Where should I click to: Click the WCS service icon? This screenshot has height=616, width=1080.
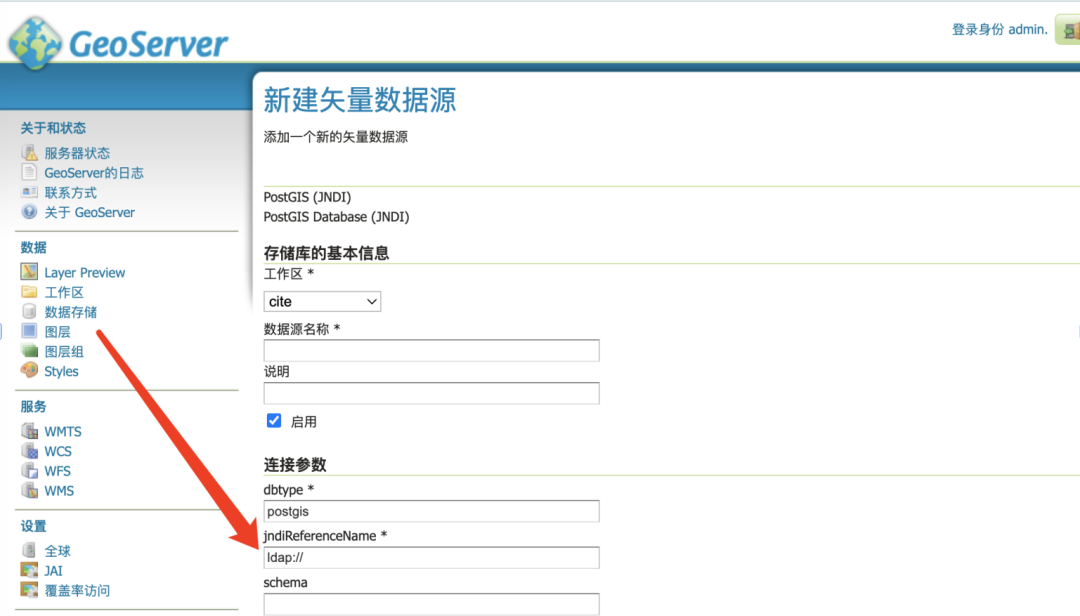pyautogui.click(x=29, y=451)
